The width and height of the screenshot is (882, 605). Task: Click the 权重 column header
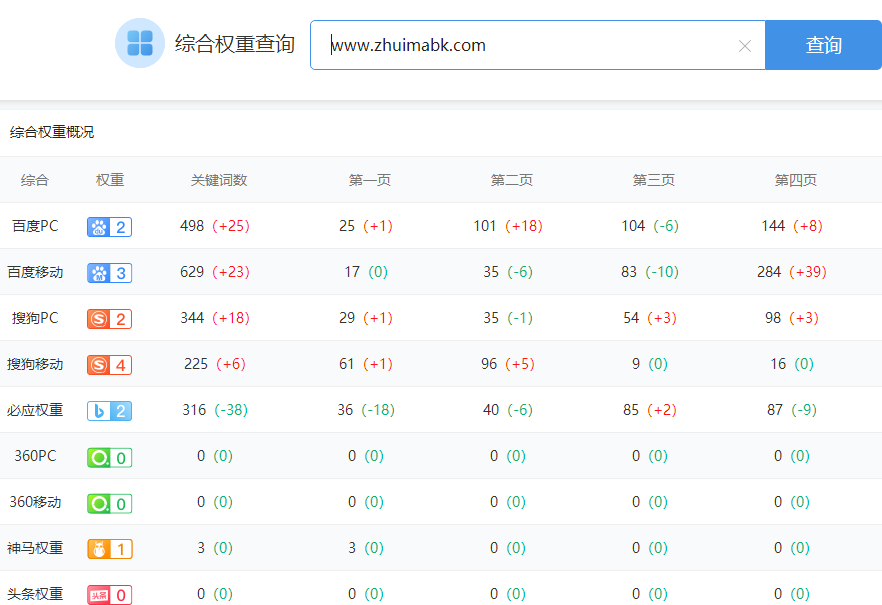coord(110,180)
